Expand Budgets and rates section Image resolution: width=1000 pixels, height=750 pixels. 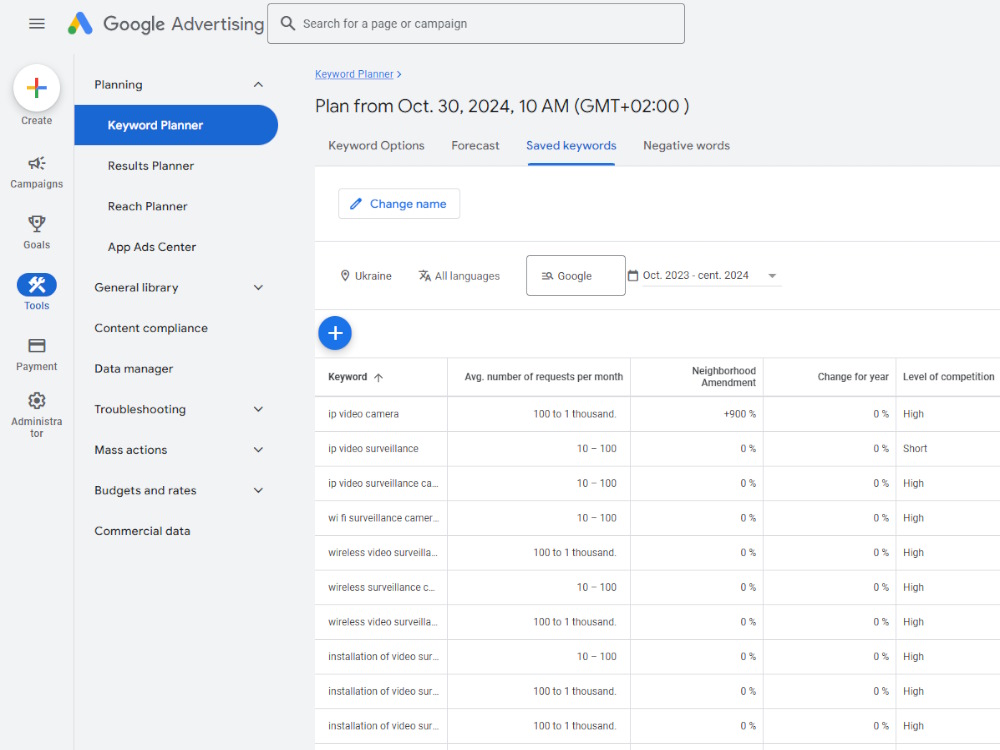click(x=258, y=490)
